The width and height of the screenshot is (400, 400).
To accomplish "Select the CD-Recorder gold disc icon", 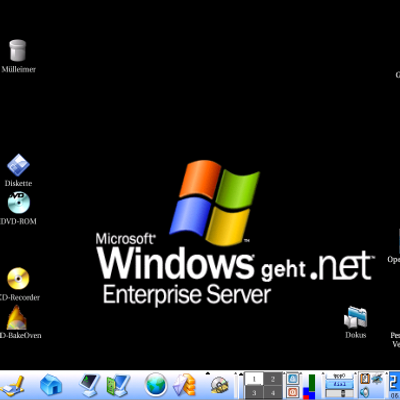I will (x=18, y=279).
